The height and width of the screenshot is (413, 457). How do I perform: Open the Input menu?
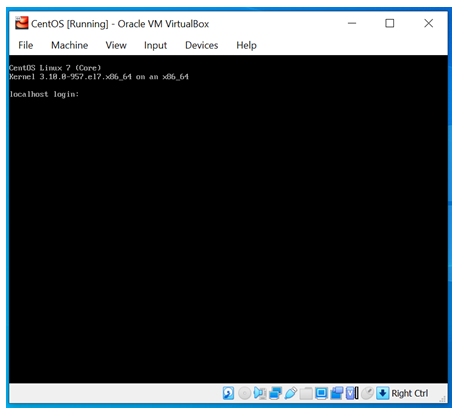155,45
